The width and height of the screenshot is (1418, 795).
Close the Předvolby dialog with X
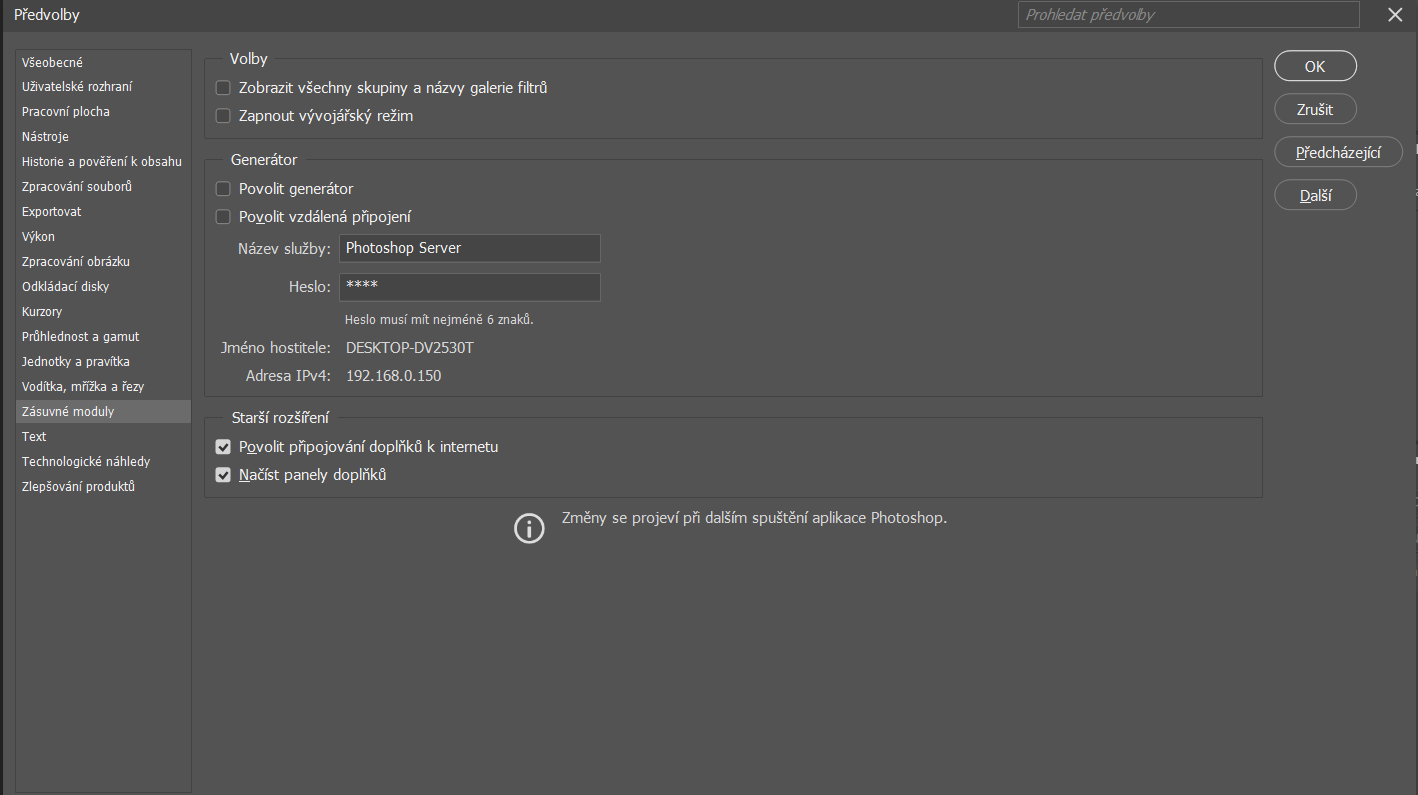(1395, 15)
